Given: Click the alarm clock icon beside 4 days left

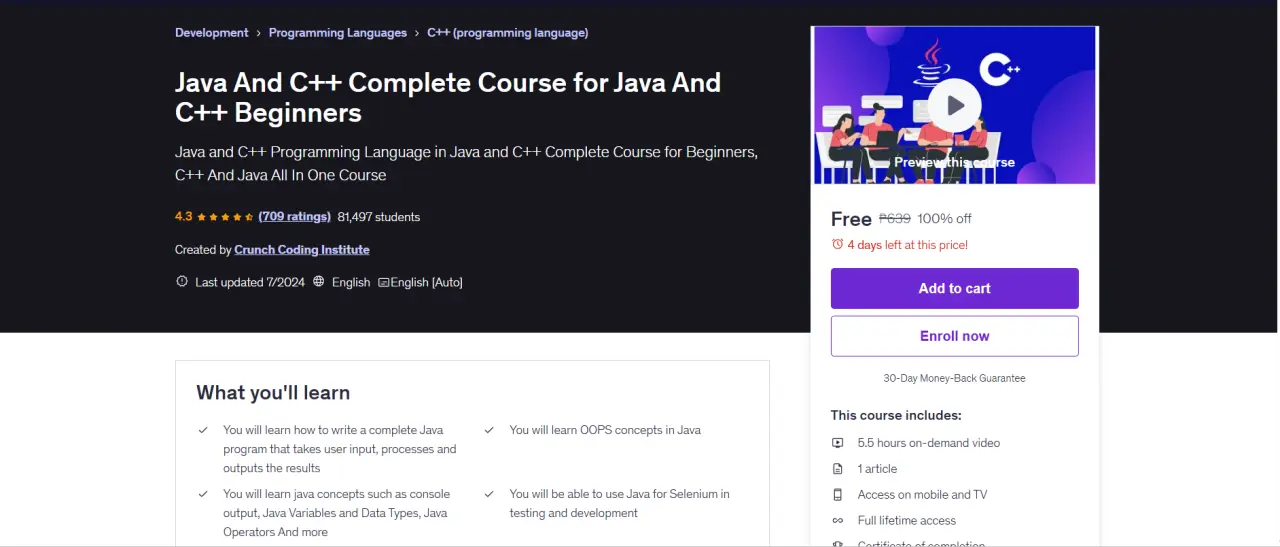Looking at the screenshot, I should point(838,245).
